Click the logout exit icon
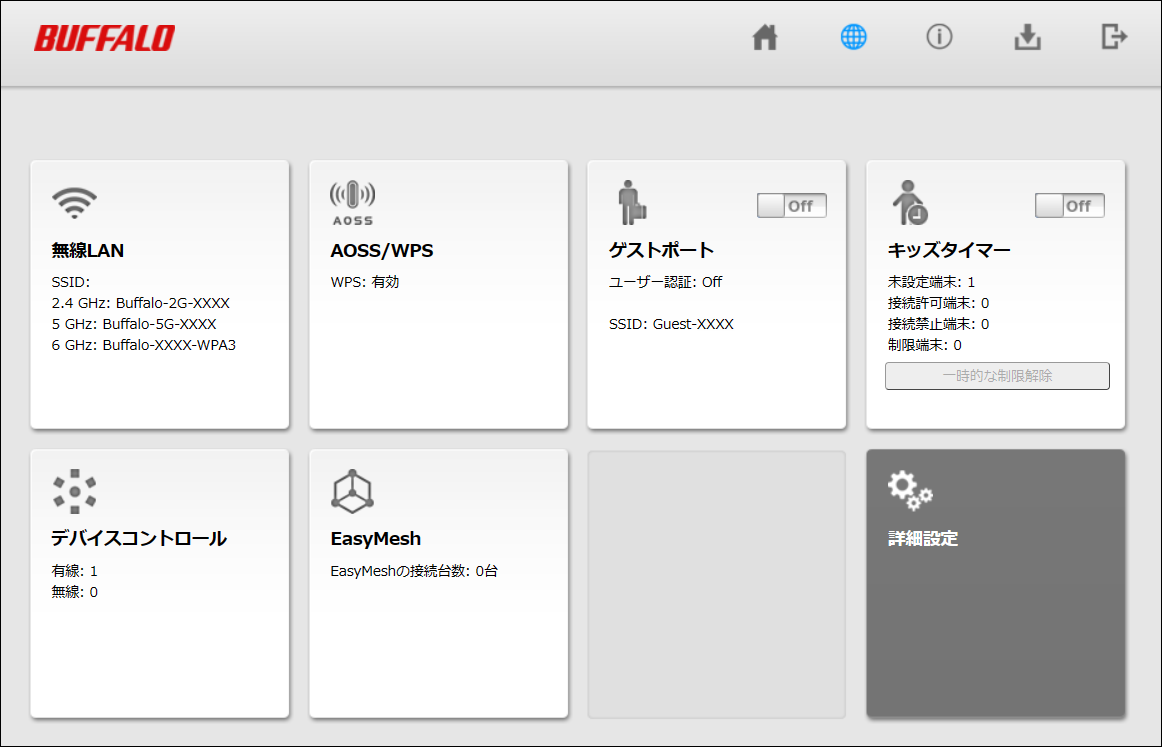 [1113, 38]
